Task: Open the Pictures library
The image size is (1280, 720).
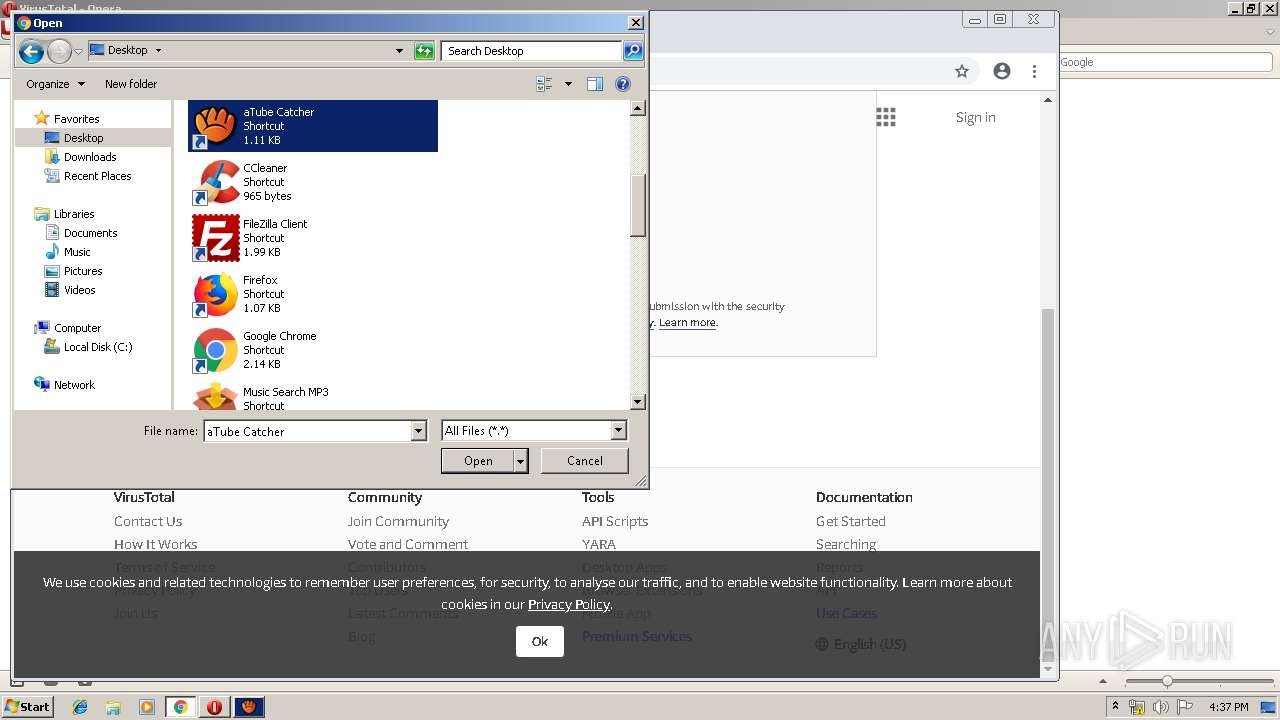Action: coord(83,271)
